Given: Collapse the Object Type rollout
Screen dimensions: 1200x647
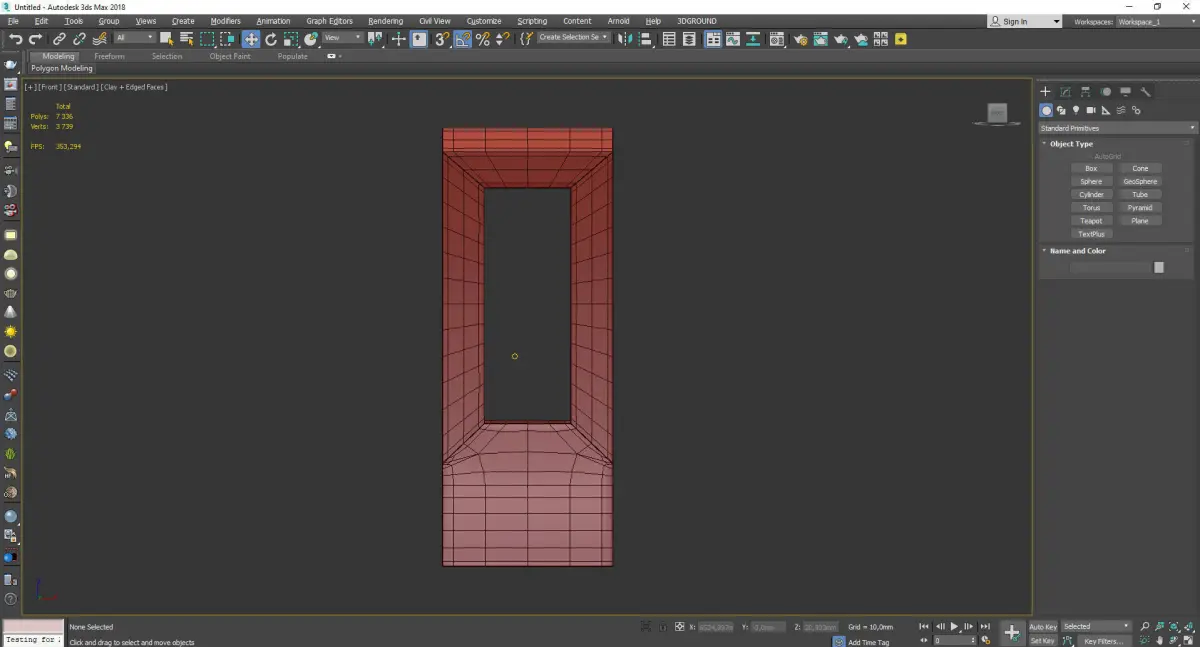Looking at the screenshot, I should click(1071, 144).
